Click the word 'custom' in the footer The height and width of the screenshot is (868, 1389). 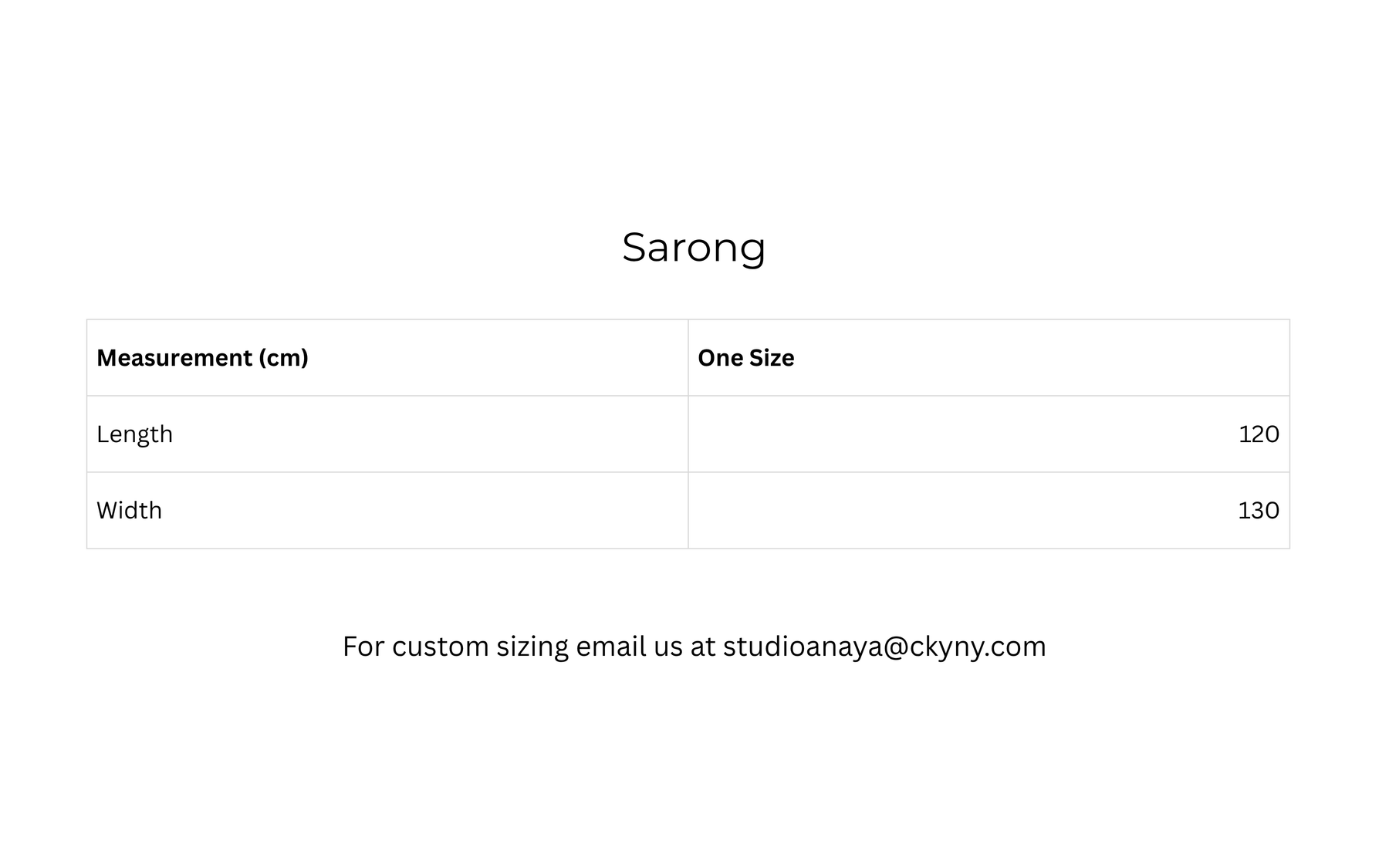[441, 647]
